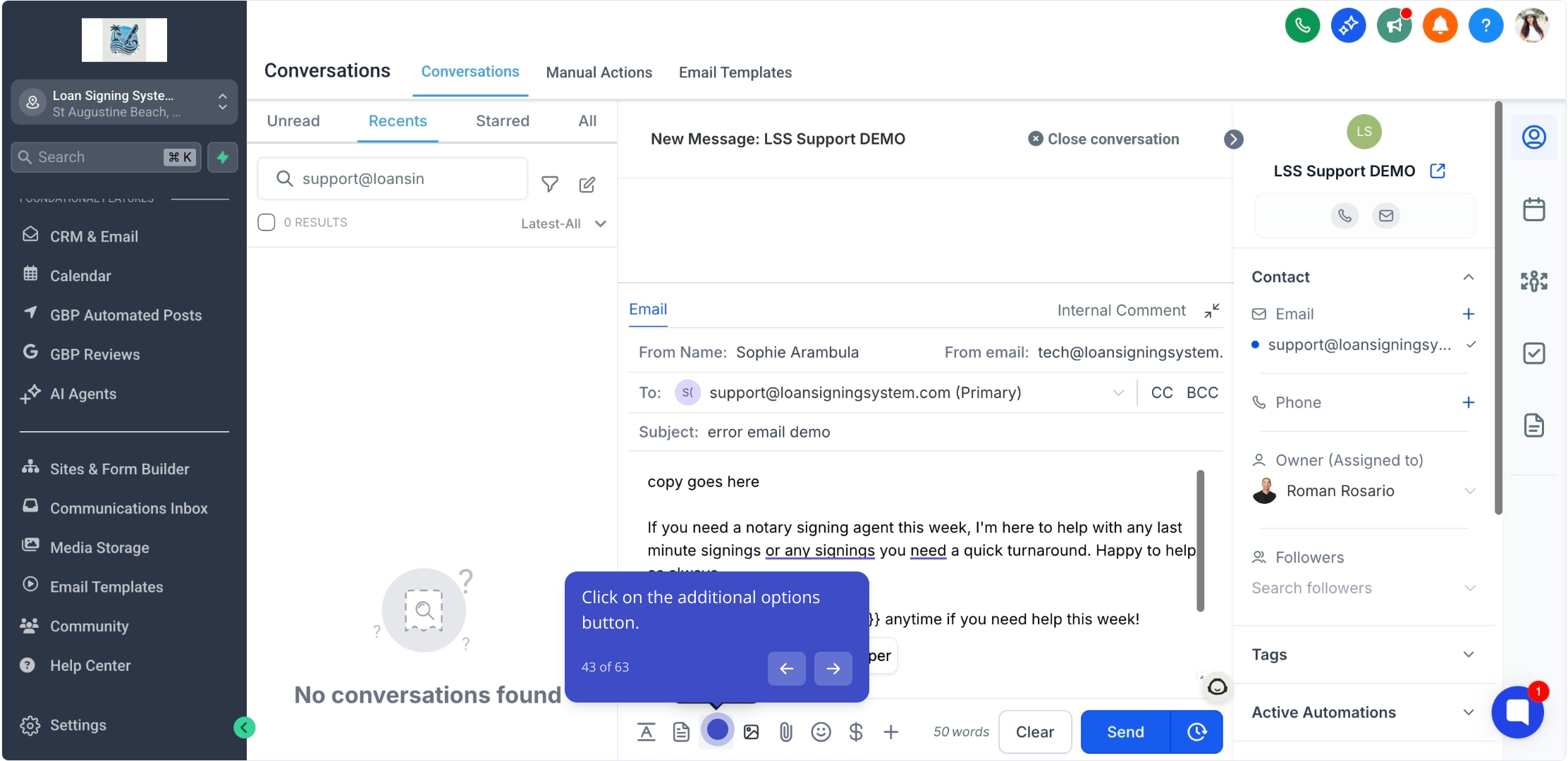The image size is (1568, 761).
Task: Click the Clear button
Action: [1035, 732]
